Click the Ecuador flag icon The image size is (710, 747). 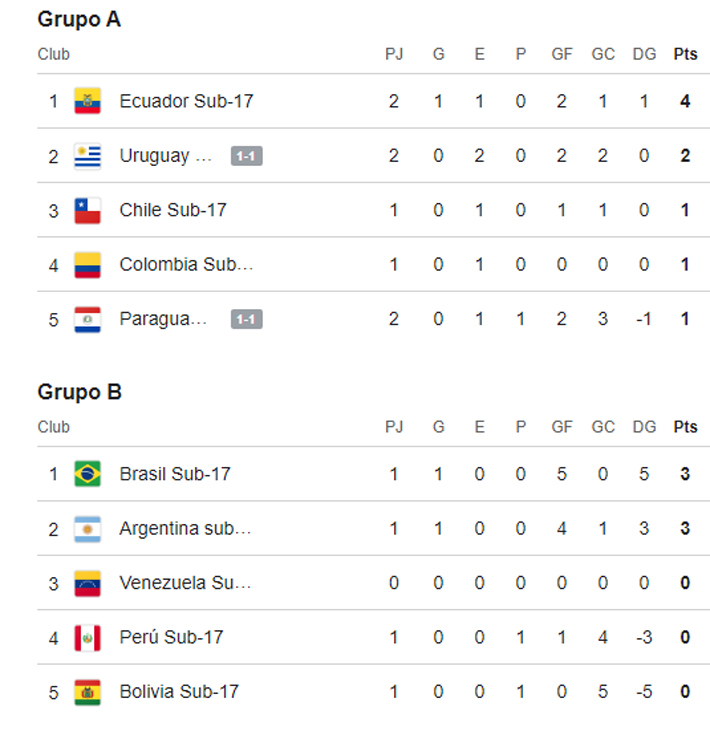[88, 101]
